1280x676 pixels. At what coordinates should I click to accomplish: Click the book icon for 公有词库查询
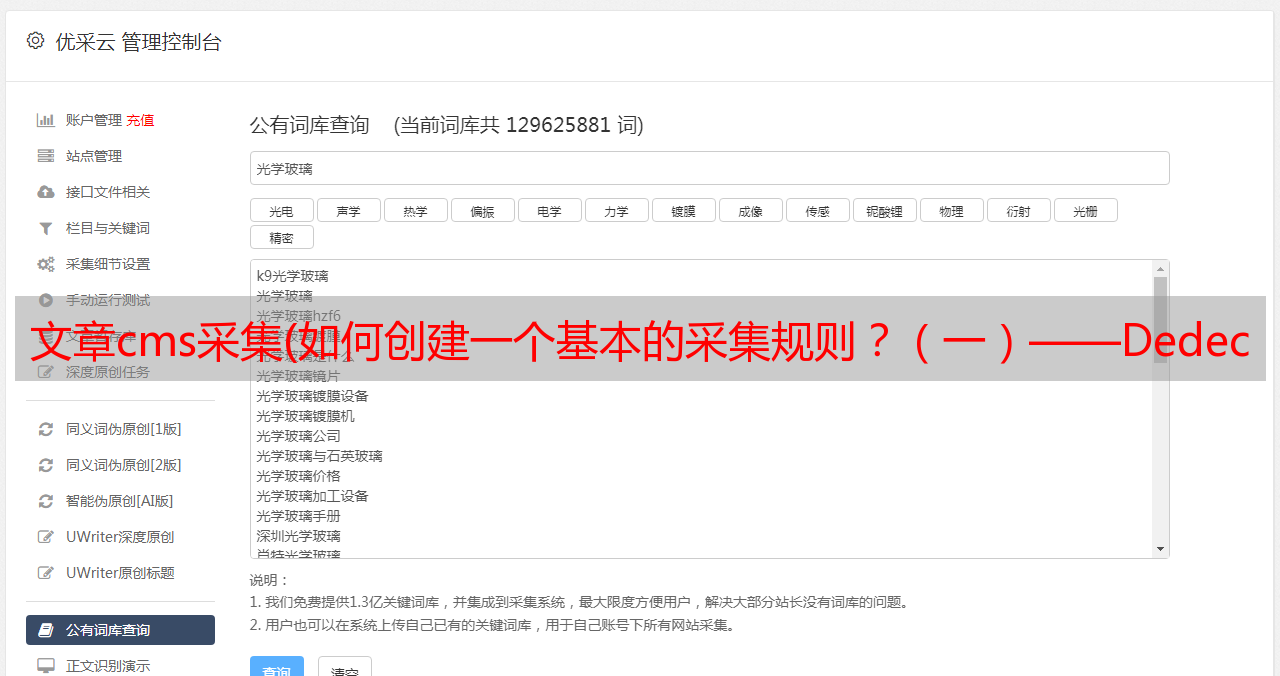(x=46, y=630)
